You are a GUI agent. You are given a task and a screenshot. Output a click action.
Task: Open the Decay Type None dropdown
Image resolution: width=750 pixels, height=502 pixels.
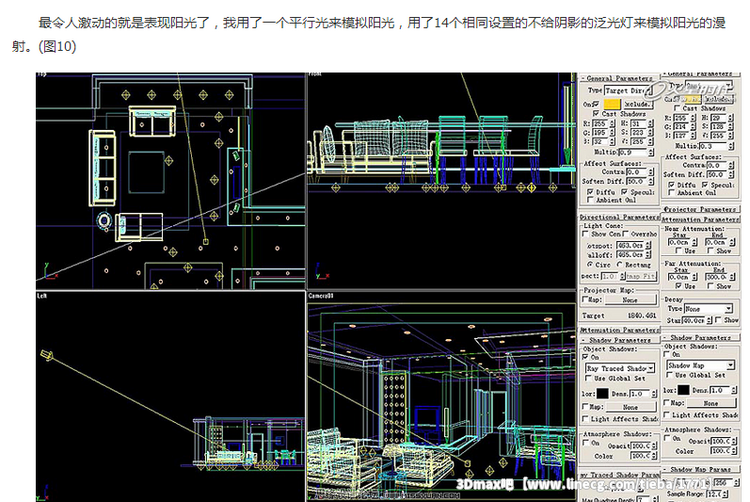708,309
